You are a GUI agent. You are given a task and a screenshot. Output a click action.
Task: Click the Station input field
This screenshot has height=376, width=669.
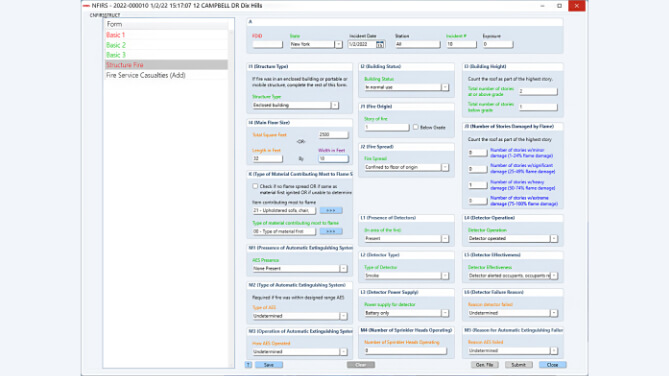pyautogui.click(x=417, y=44)
